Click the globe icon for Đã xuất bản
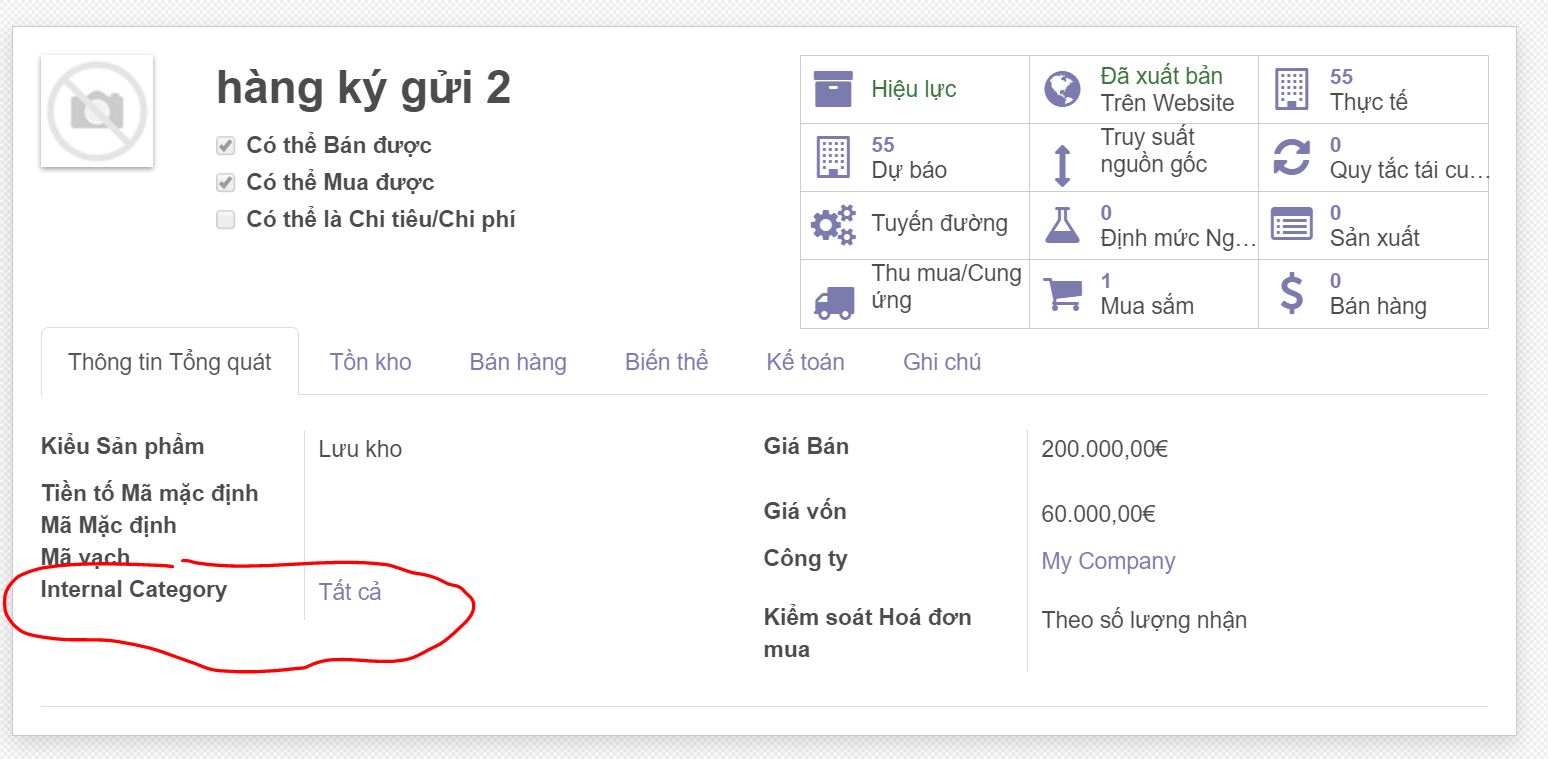Screen dimensions: 1548x759 [x=1062, y=89]
